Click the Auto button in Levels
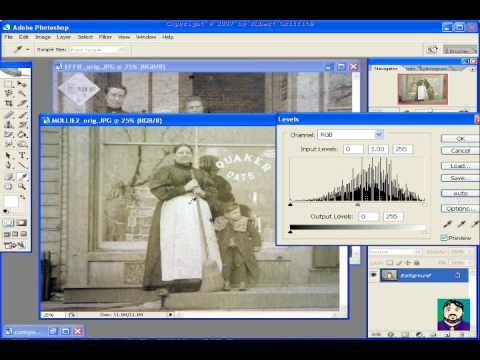The width and height of the screenshot is (480, 360). tap(460, 193)
